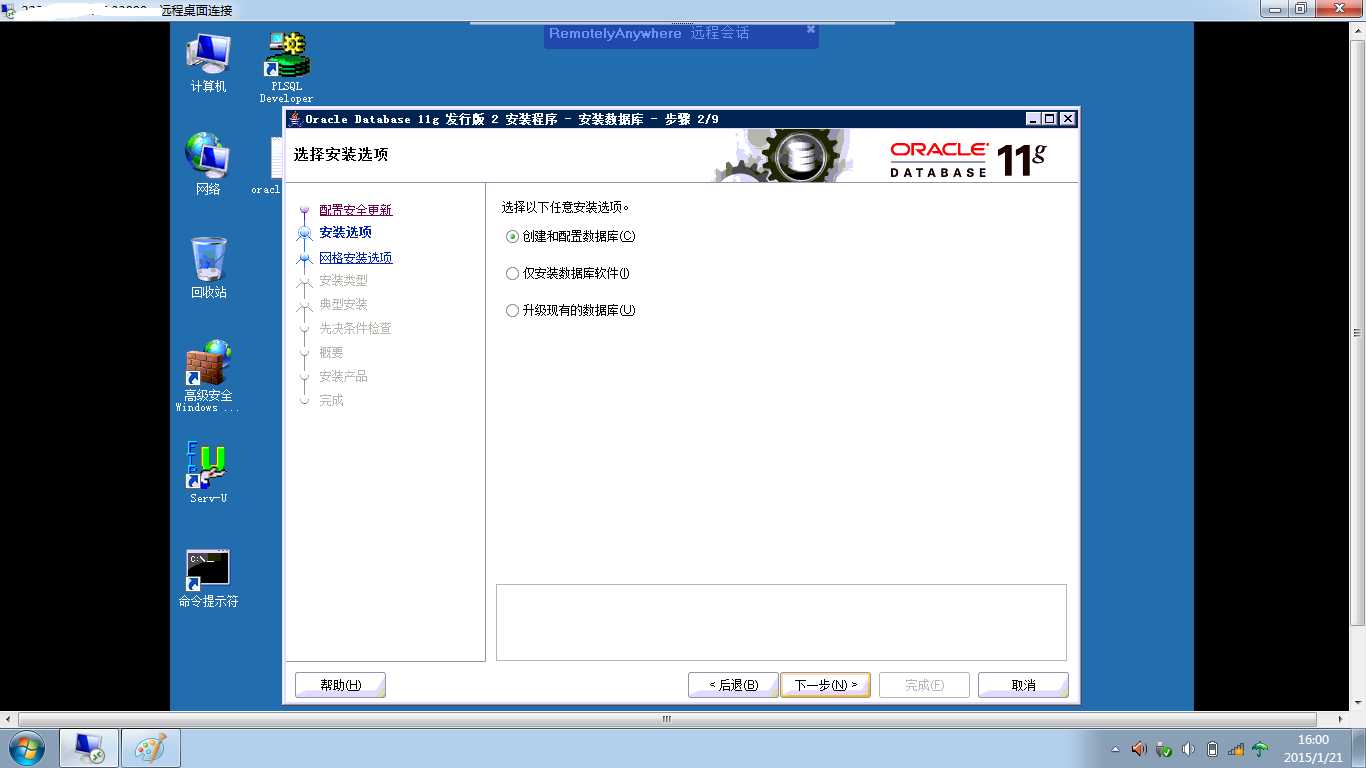Click the Windows Start button
1366x768 pixels.
coord(25,748)
